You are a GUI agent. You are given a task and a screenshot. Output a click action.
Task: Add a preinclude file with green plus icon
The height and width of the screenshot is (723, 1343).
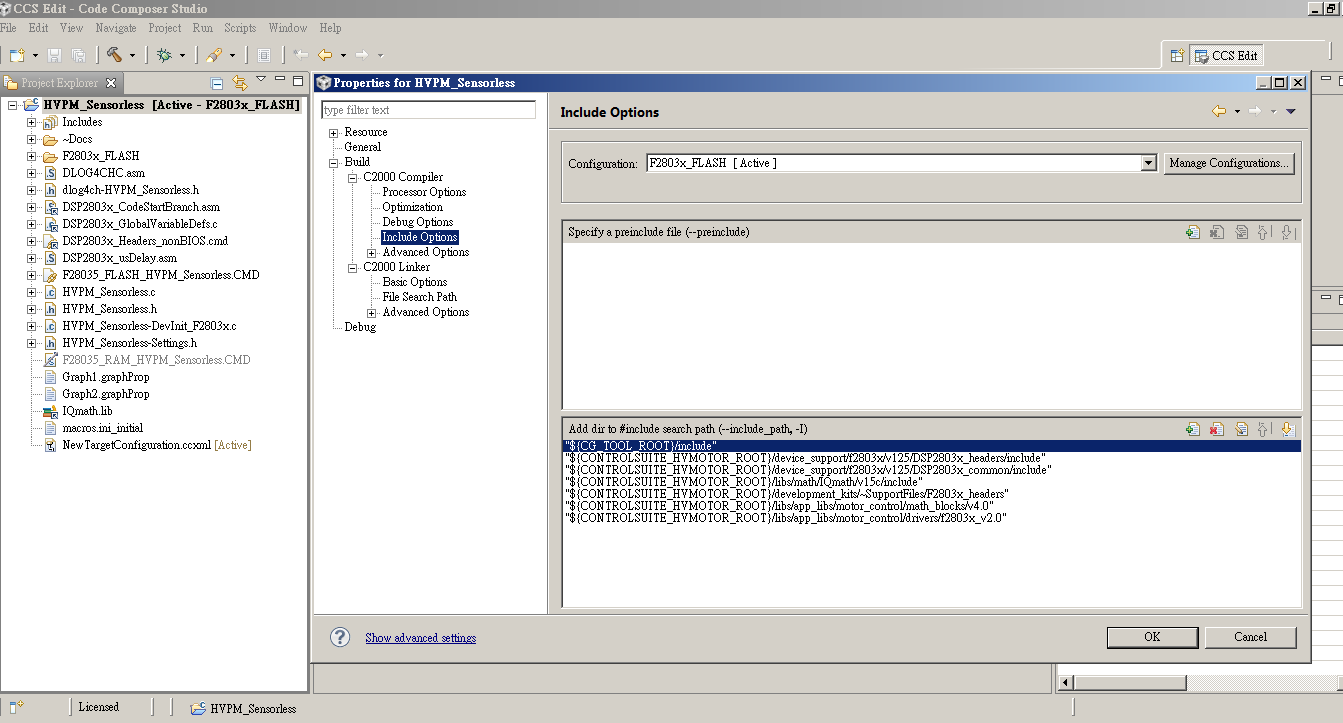pyautogui.click(x=1192, y=232)
